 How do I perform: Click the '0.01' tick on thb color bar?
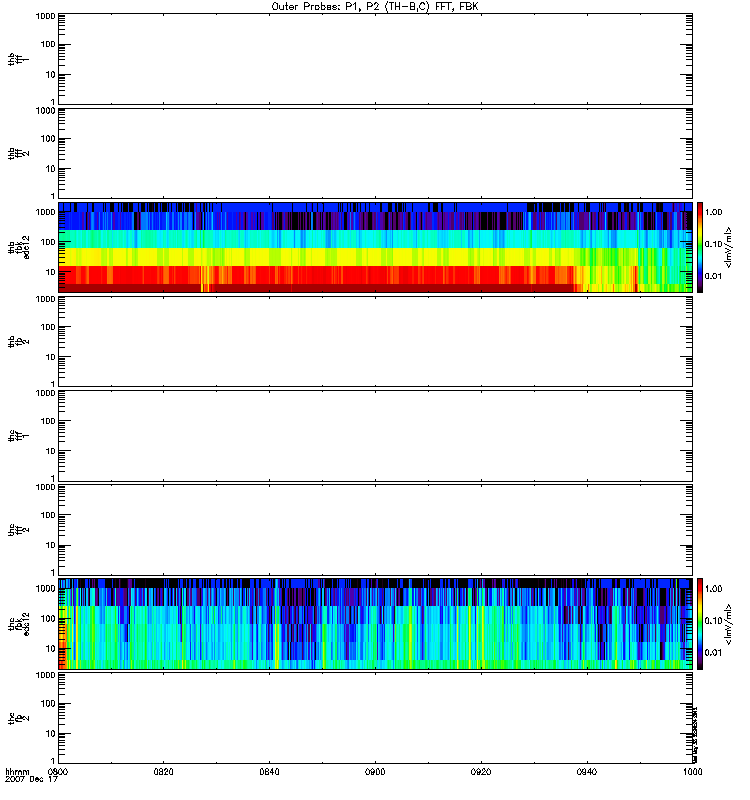(x=714, y=276)
